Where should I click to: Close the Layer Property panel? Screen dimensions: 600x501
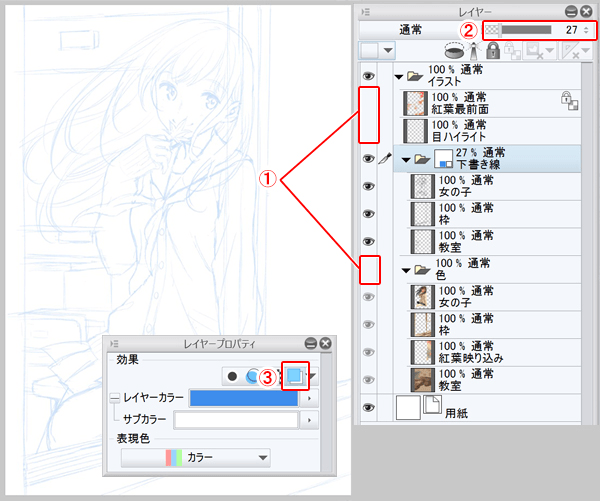(325, 343)
